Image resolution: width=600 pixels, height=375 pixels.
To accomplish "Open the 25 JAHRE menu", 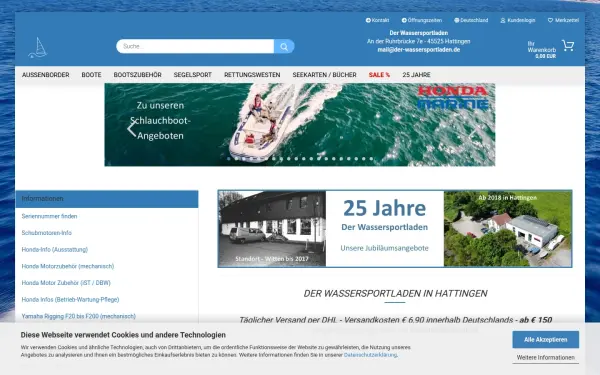I will tap(416, 75).
